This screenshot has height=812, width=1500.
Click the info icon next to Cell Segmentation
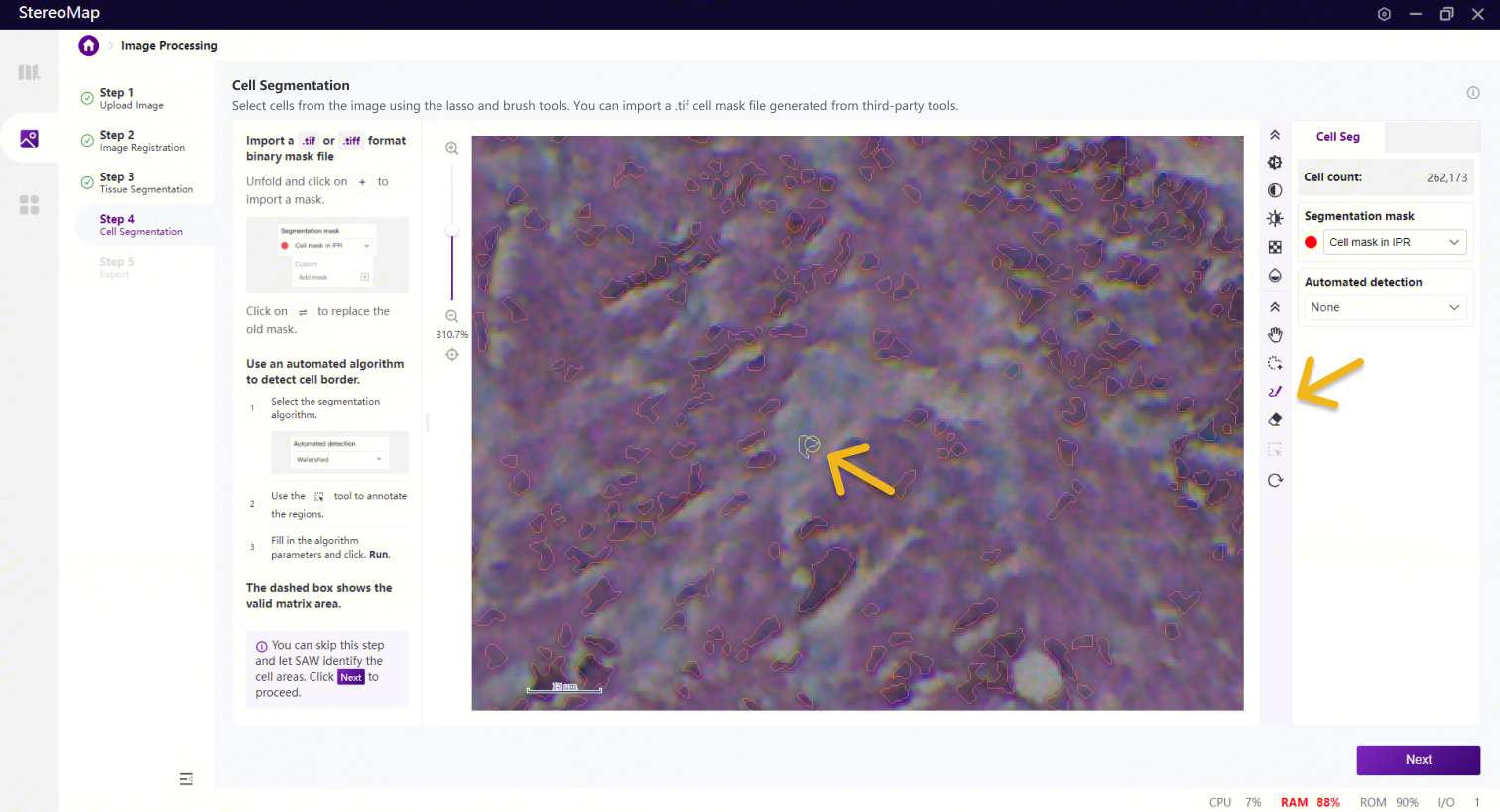1473,93
